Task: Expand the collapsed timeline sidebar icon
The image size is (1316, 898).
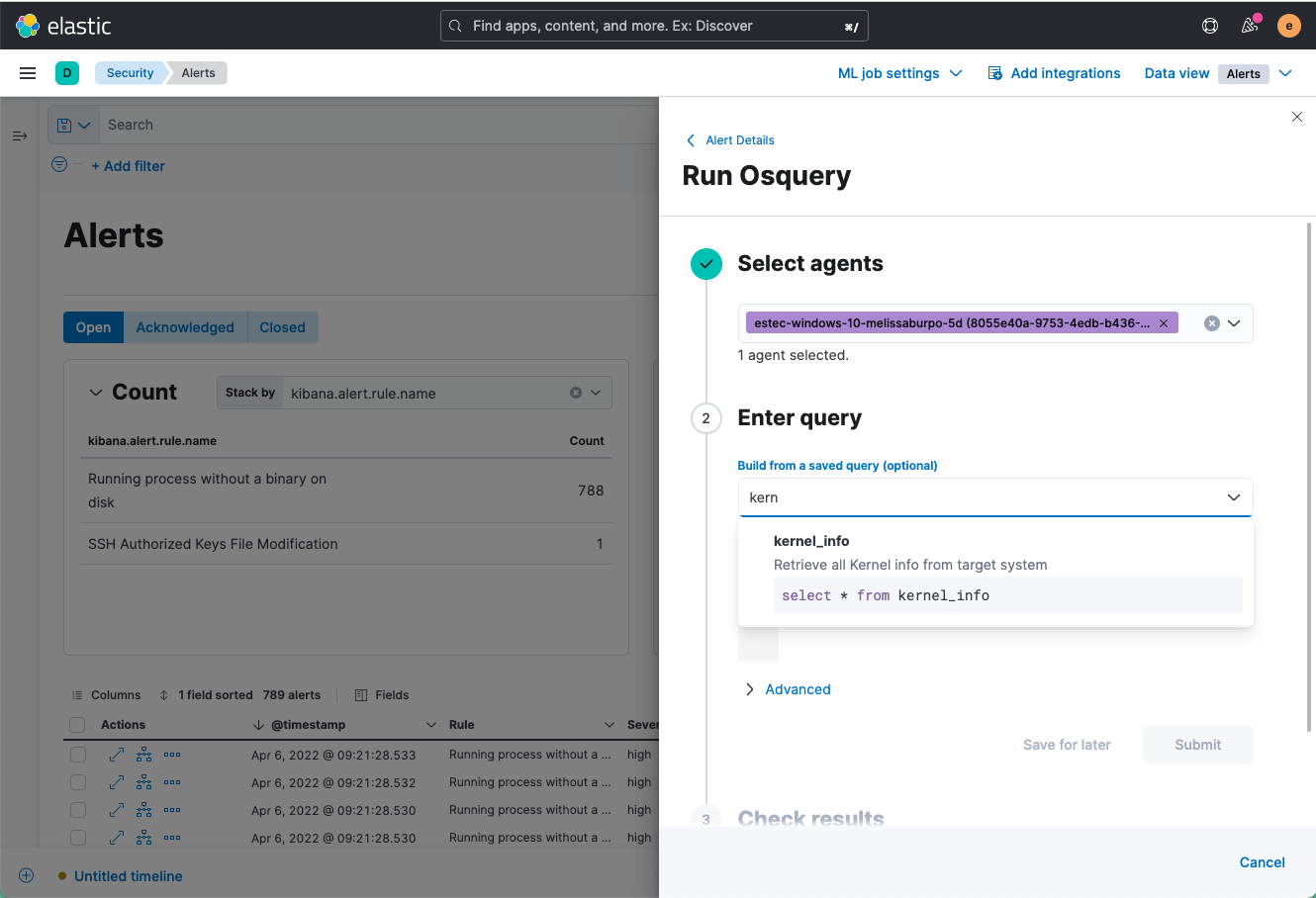Action: [20, 135]
